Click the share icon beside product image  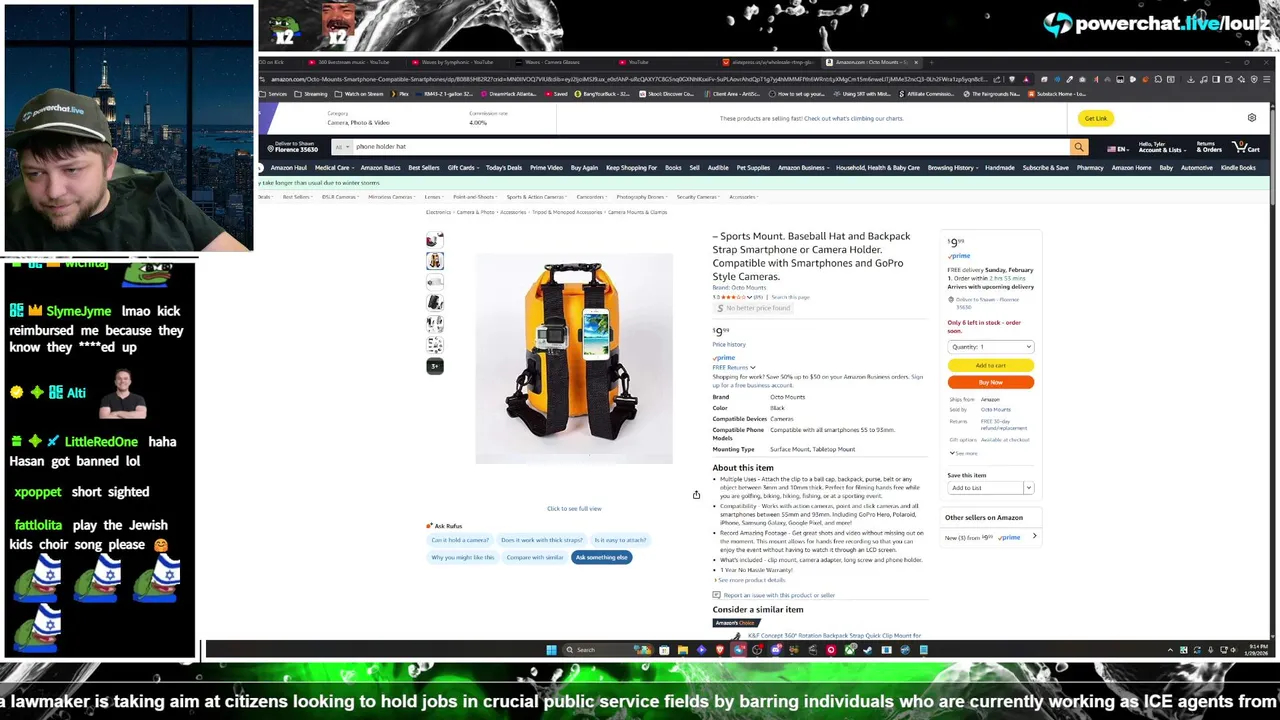tap(696, 494)
